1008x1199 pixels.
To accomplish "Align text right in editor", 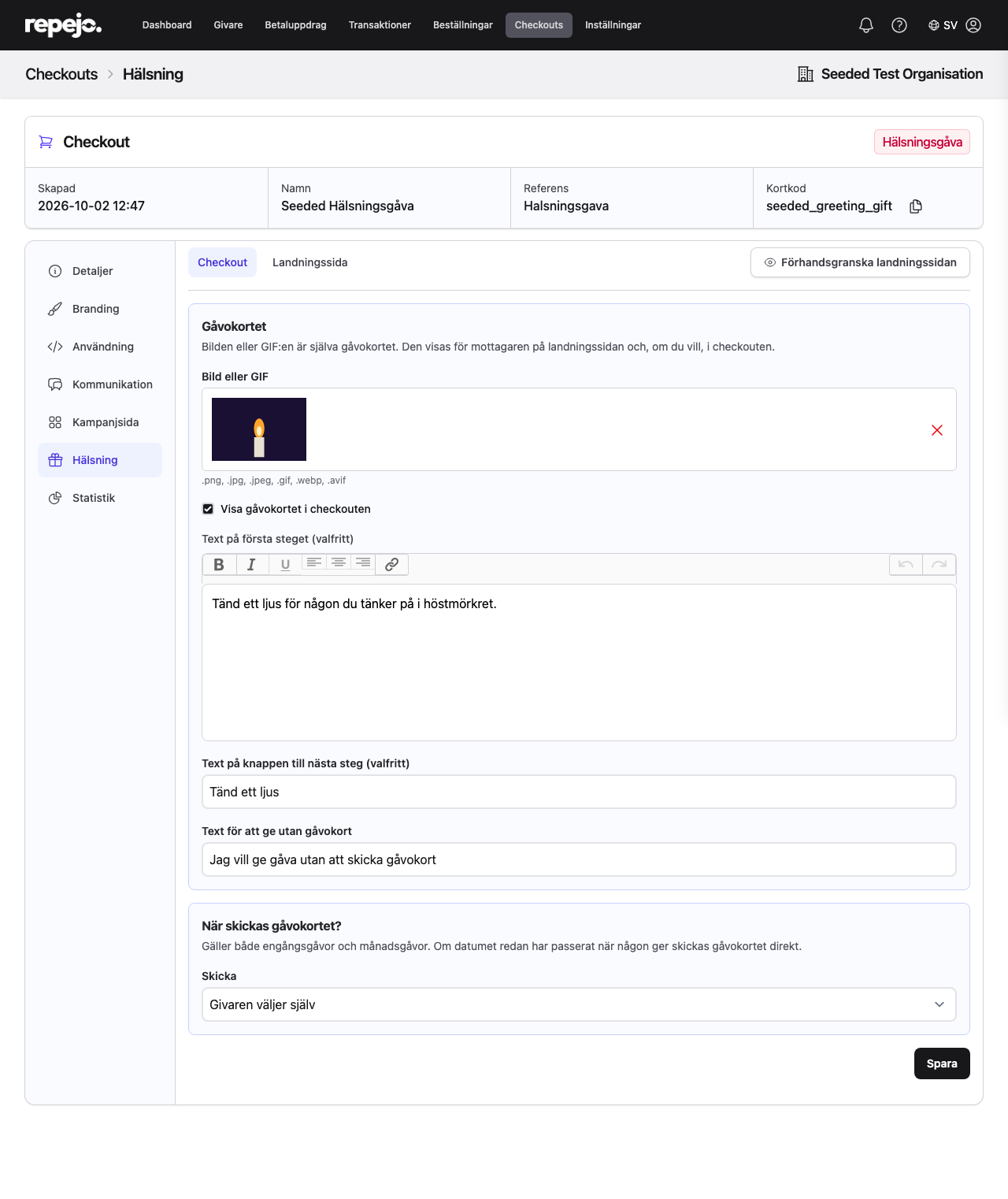I will click(363, 562).
